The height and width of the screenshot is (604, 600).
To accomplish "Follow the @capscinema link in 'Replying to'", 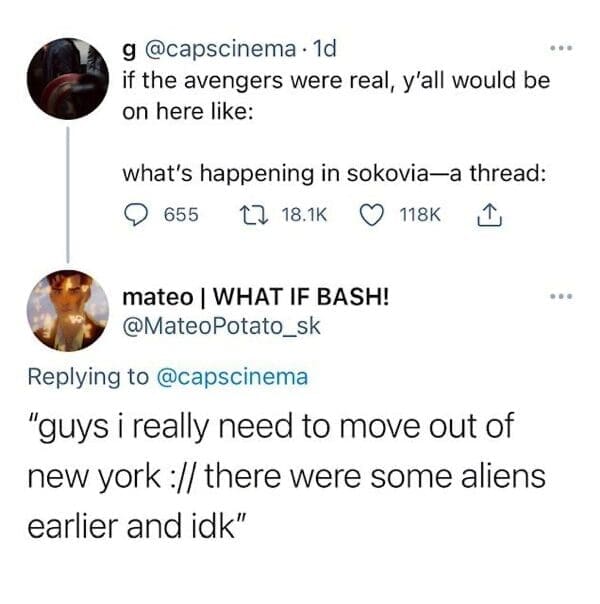I will 232,377.
